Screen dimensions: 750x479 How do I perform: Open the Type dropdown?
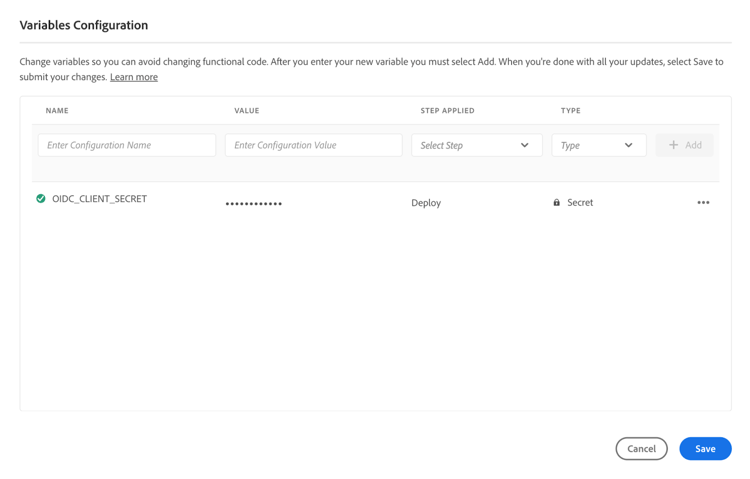coord(598,145)
